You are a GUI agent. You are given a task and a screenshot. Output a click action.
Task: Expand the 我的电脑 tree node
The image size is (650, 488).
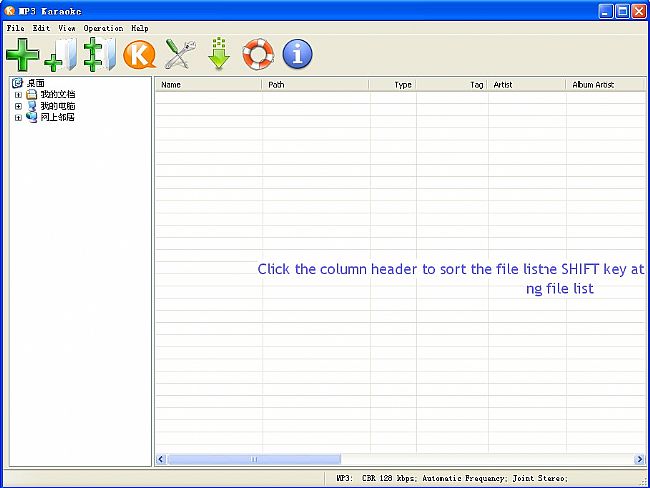[x=18, y=106]
